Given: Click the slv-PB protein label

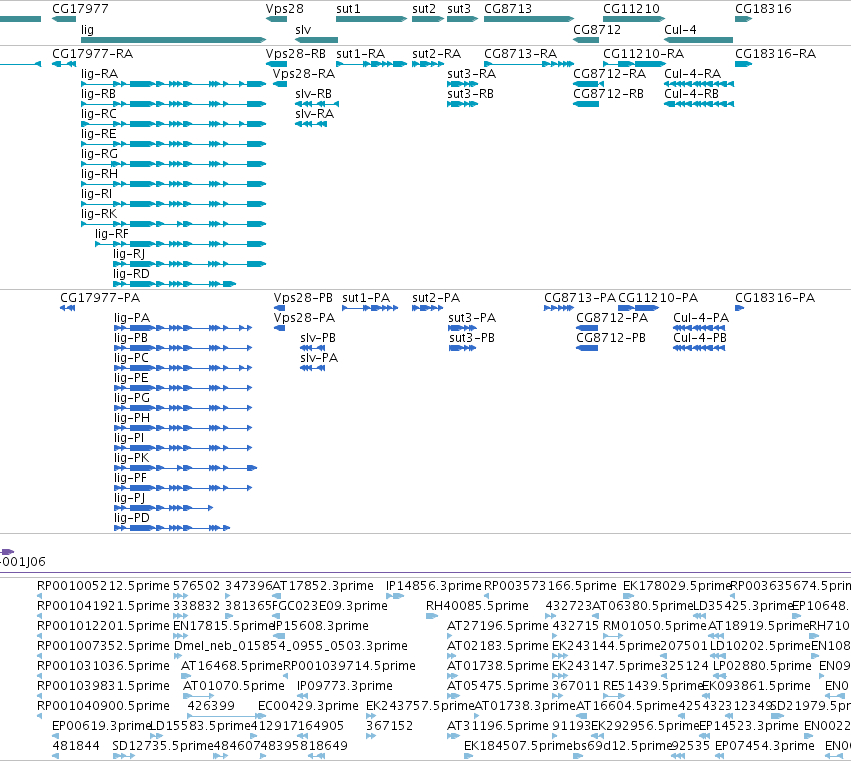Looking at the screenshot, I should [x=318, y=338].
